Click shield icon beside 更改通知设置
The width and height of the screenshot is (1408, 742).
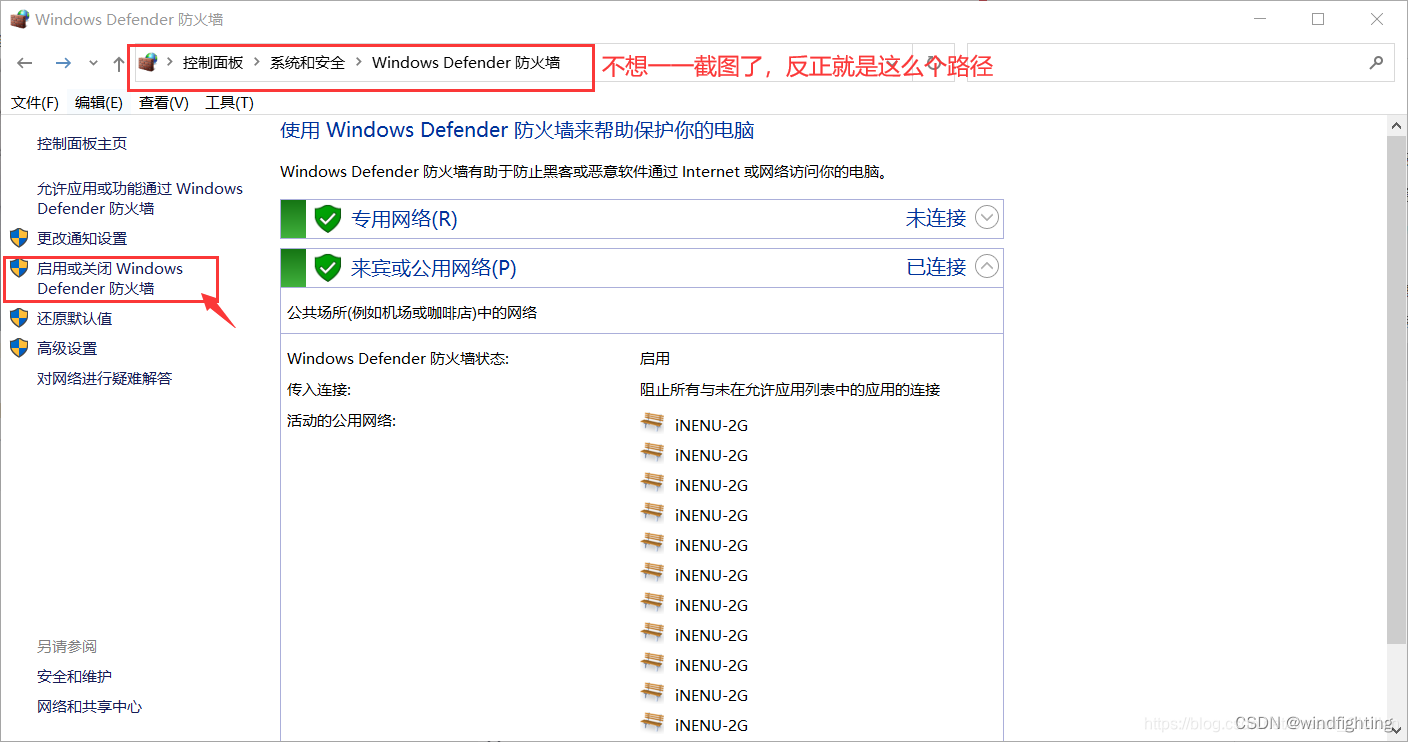tap(19, 238)
